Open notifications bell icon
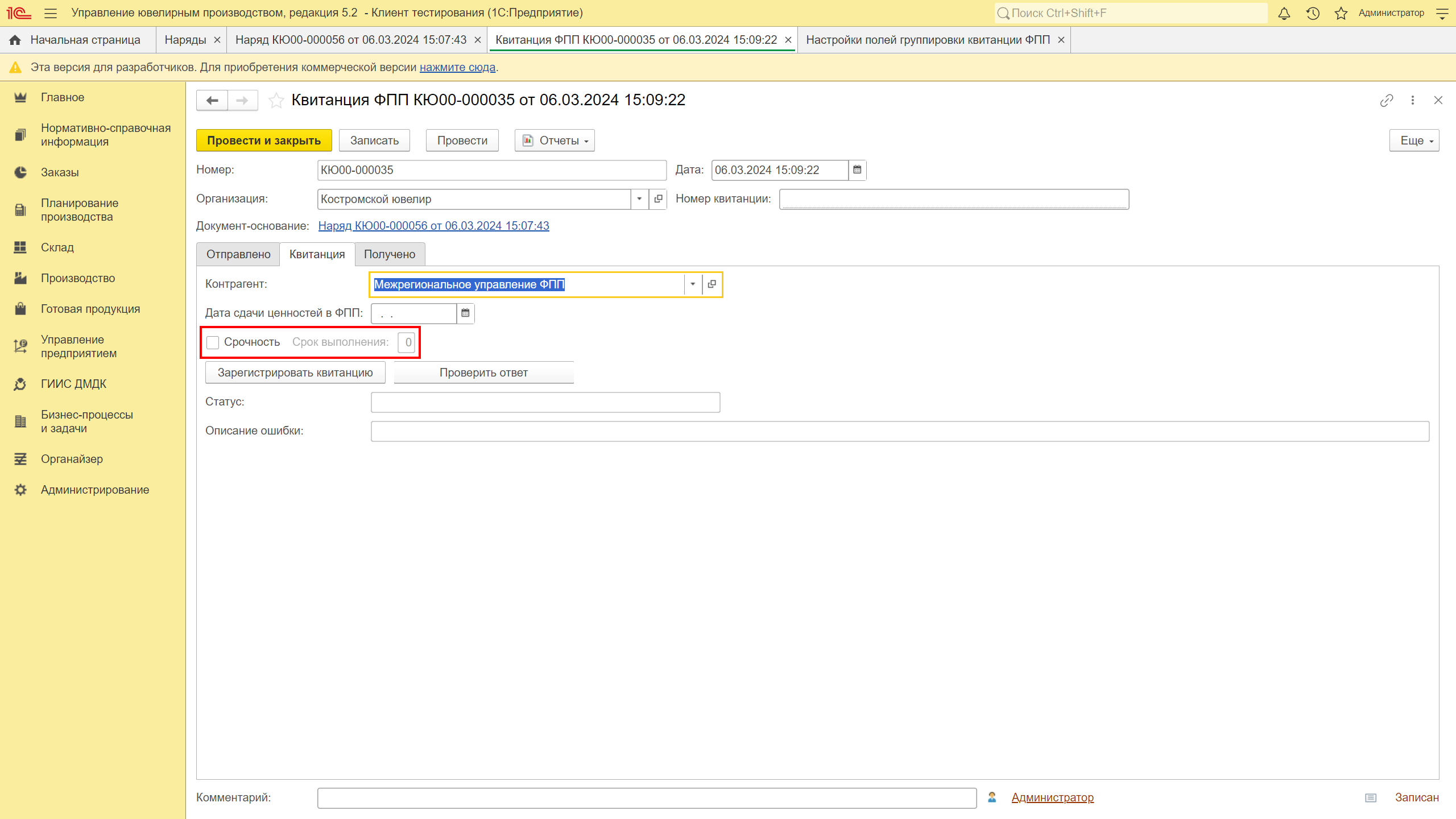1456x819 pixels. (1284, 13)
